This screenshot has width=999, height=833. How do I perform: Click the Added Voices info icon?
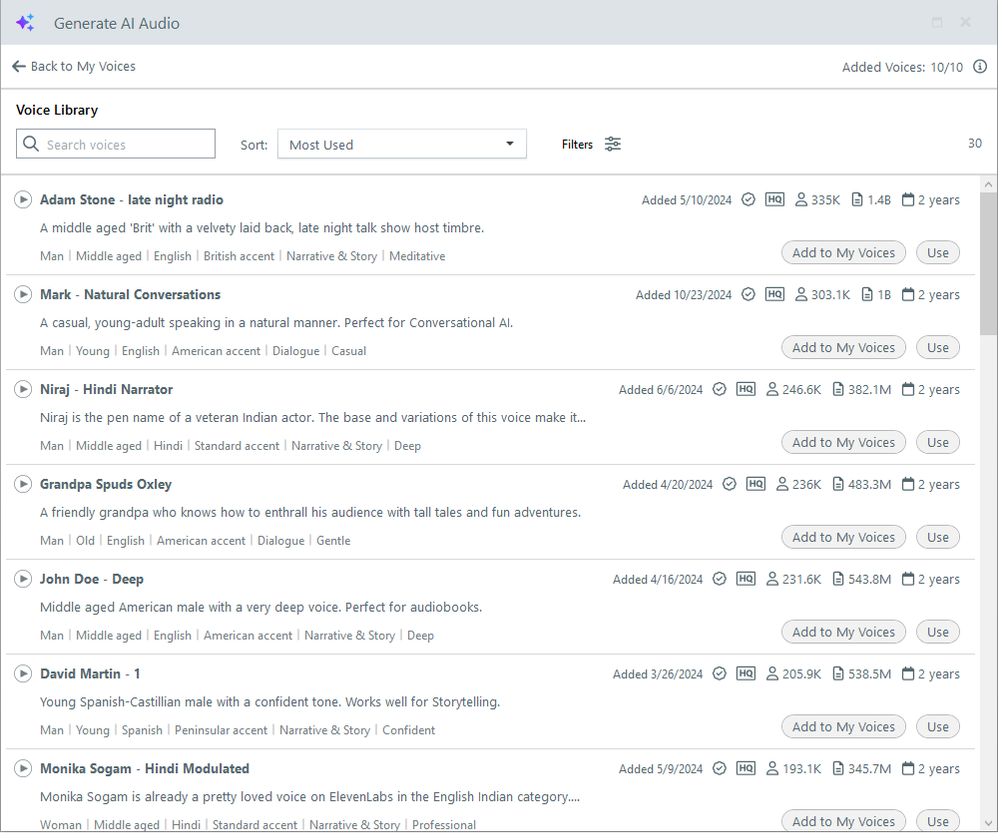point(980,67)
